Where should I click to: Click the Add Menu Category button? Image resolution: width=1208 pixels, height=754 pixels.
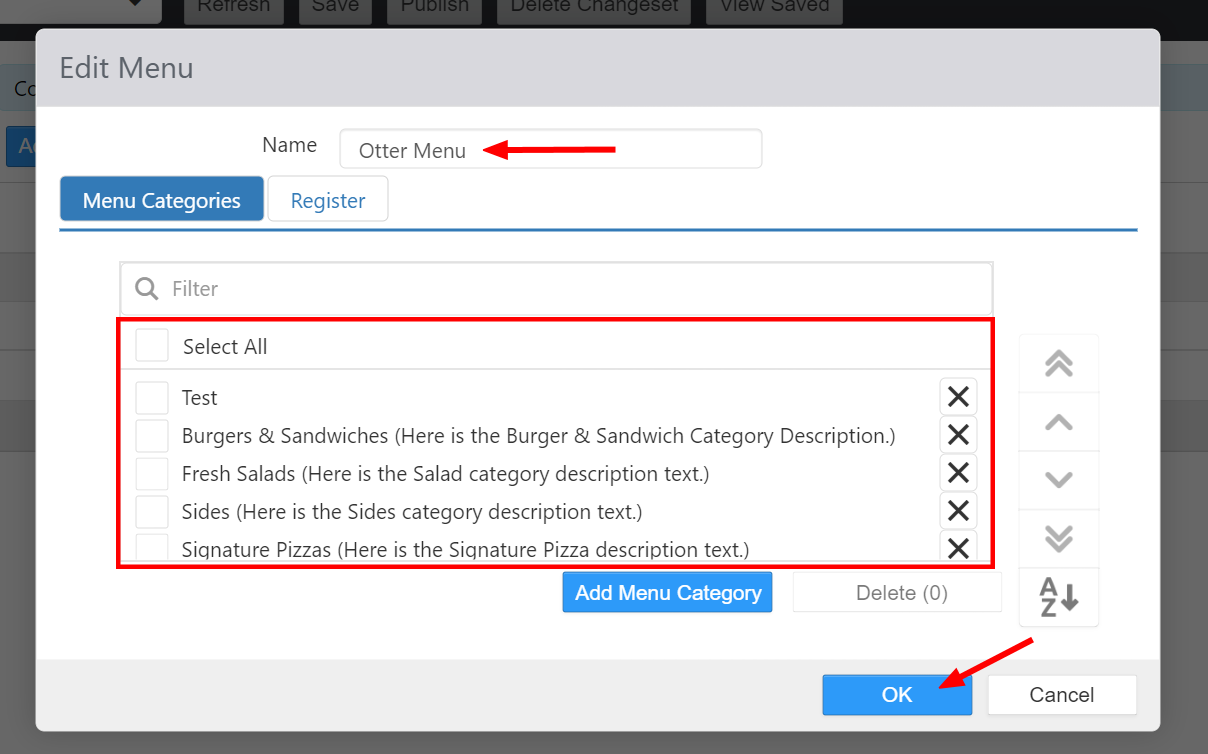click(x=667, y=593)
